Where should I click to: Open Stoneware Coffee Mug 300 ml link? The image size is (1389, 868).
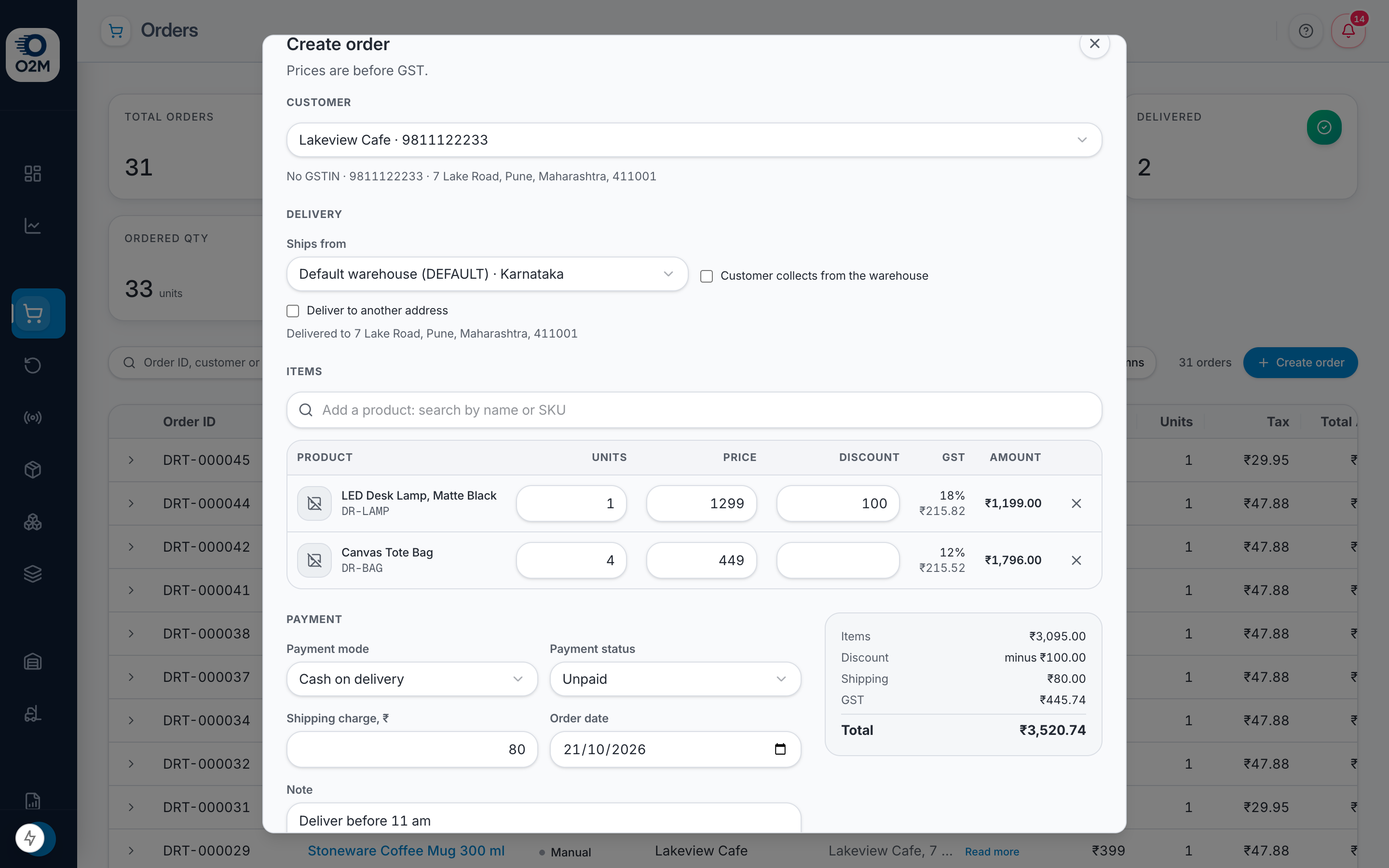(x=406, y=851)
